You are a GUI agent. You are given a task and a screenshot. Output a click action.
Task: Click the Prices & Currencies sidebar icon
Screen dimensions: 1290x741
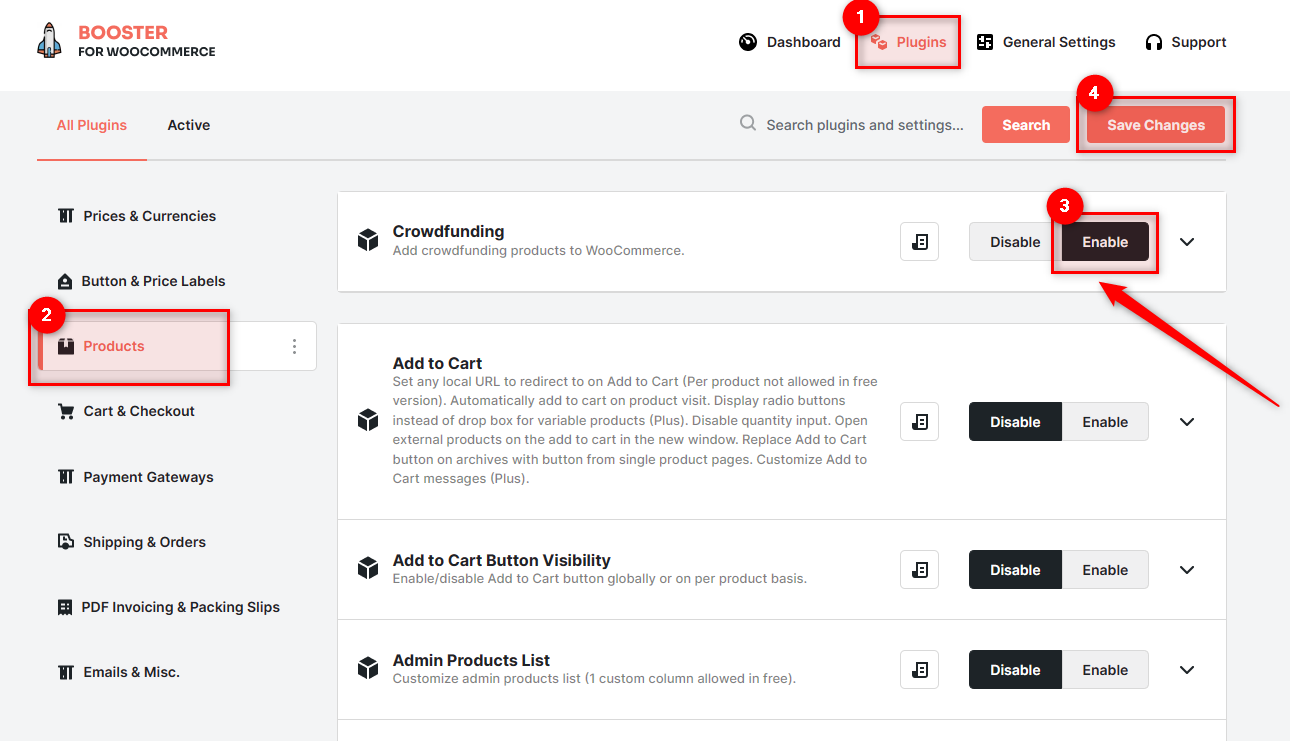click(66, 216)
